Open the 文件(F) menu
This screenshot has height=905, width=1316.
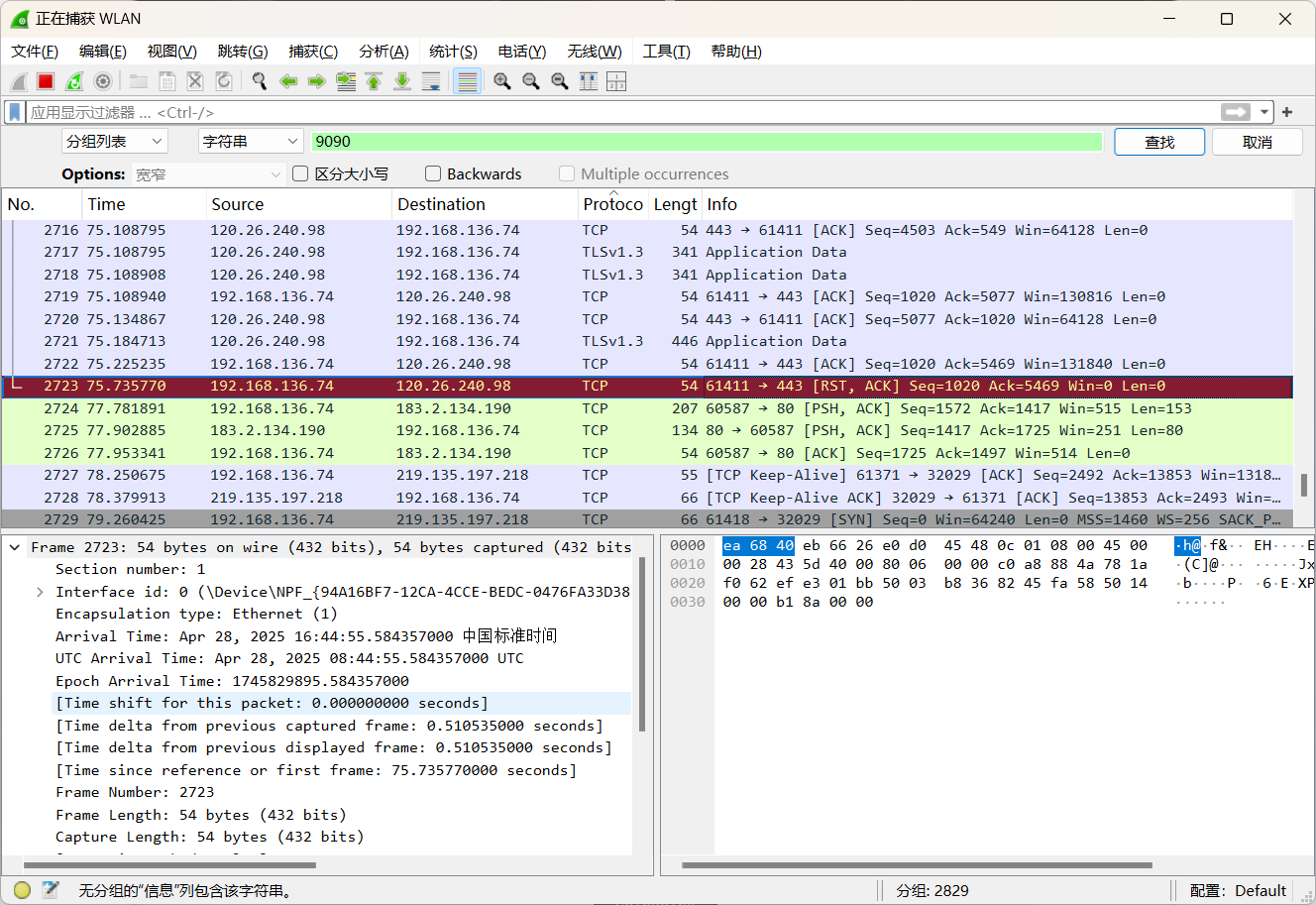coord(35,52)
